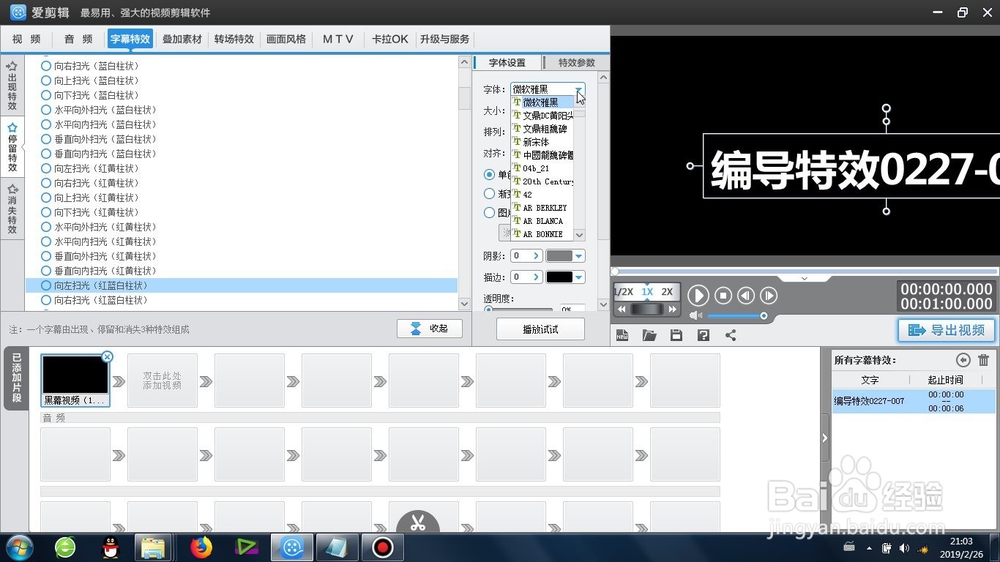Switch to 转场特效 tab
This screenshot has height=562, width=1000.
[x=234, y=40]
